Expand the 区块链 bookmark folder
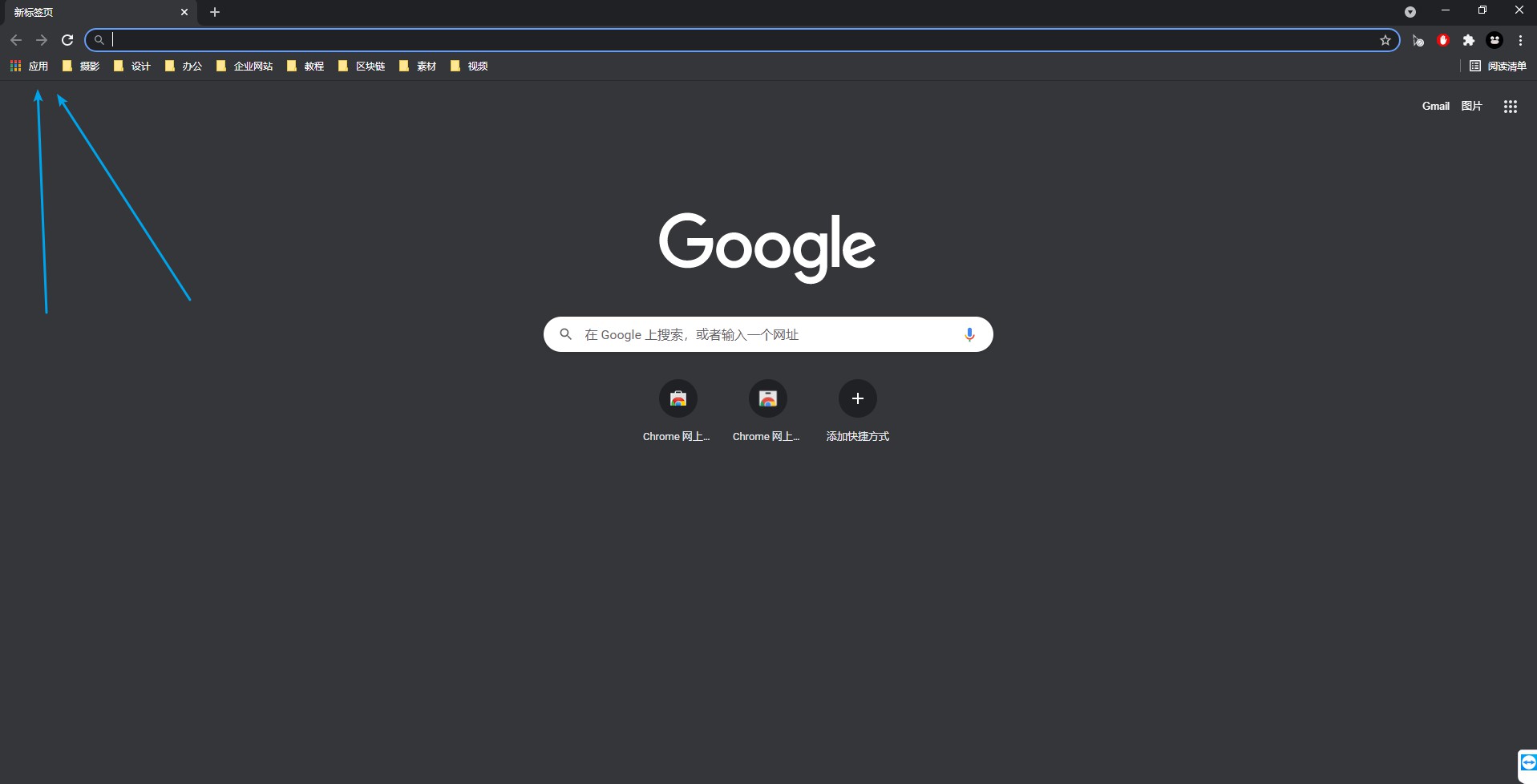 click(x=362, y=66)
